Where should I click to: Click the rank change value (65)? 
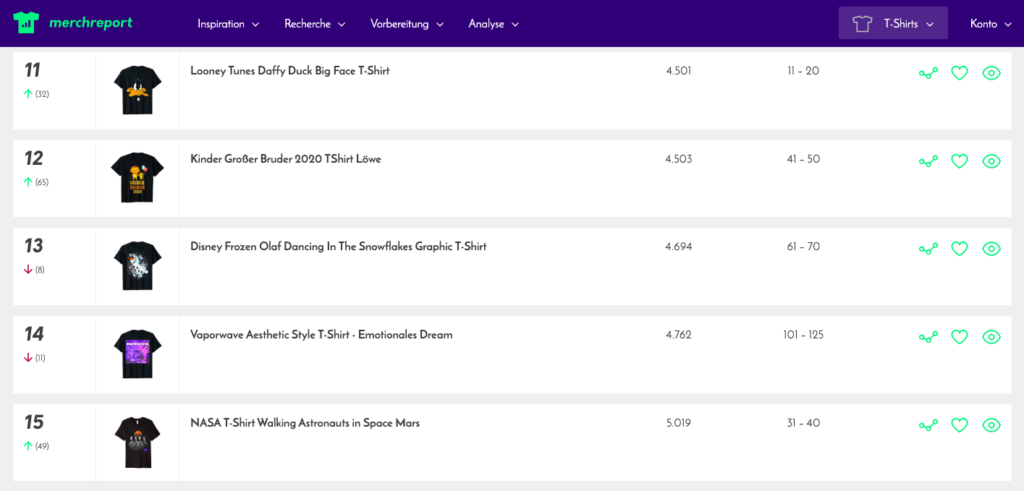42,182
